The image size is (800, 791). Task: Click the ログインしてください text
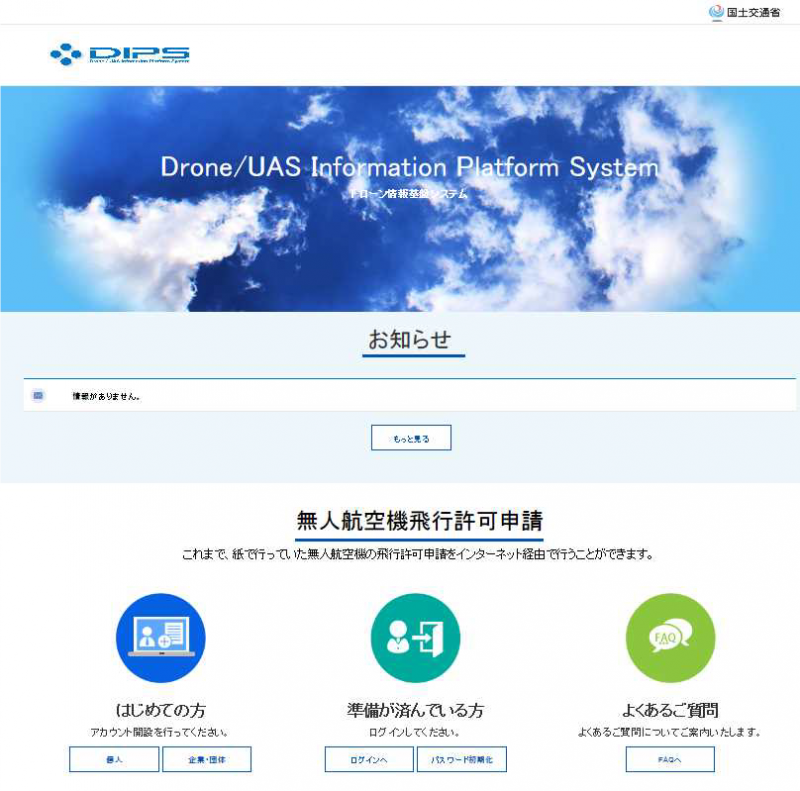click(414, 732)
